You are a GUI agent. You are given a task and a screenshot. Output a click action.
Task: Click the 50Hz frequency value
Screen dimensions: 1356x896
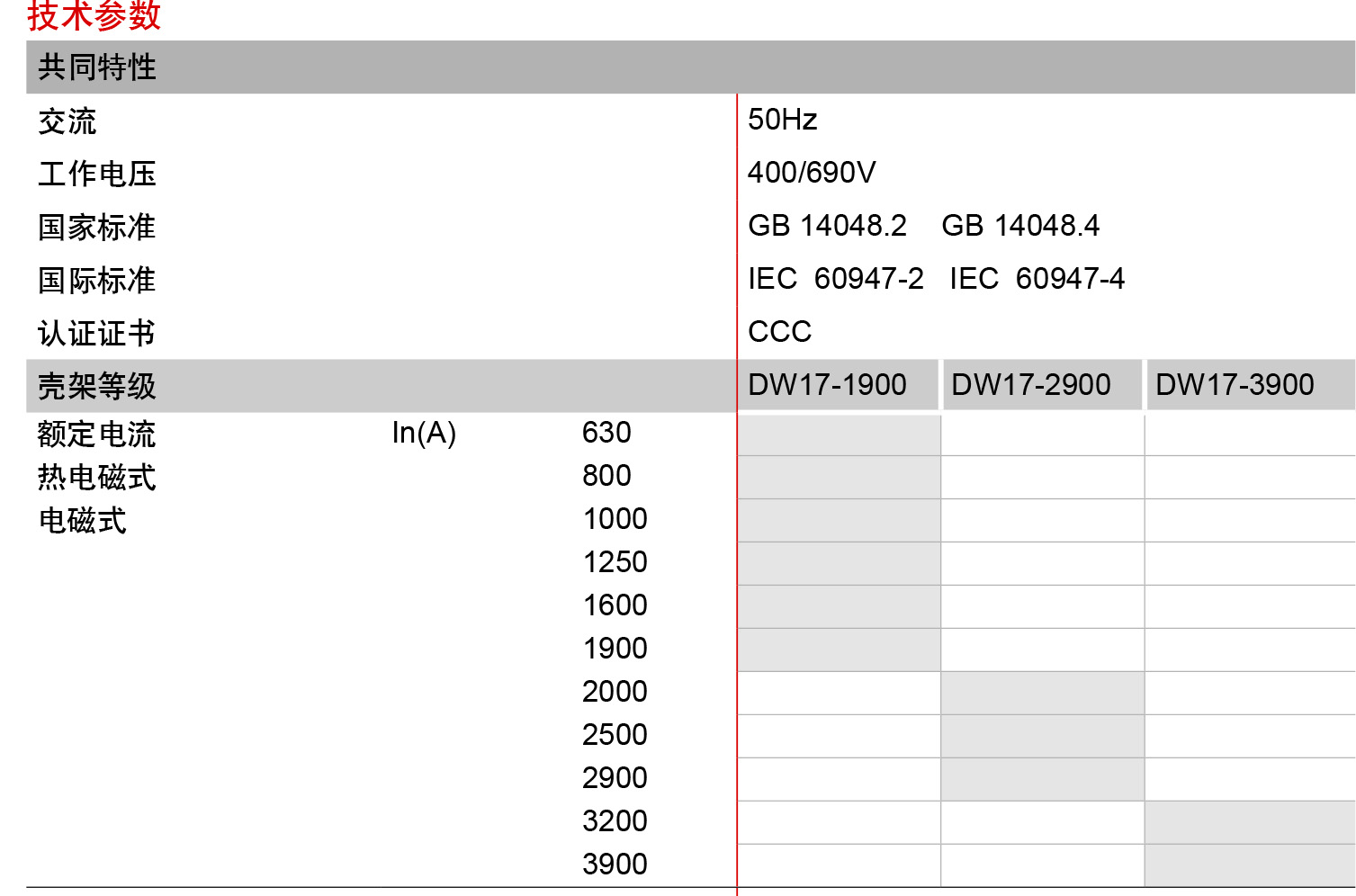click(x=782, y=120)
